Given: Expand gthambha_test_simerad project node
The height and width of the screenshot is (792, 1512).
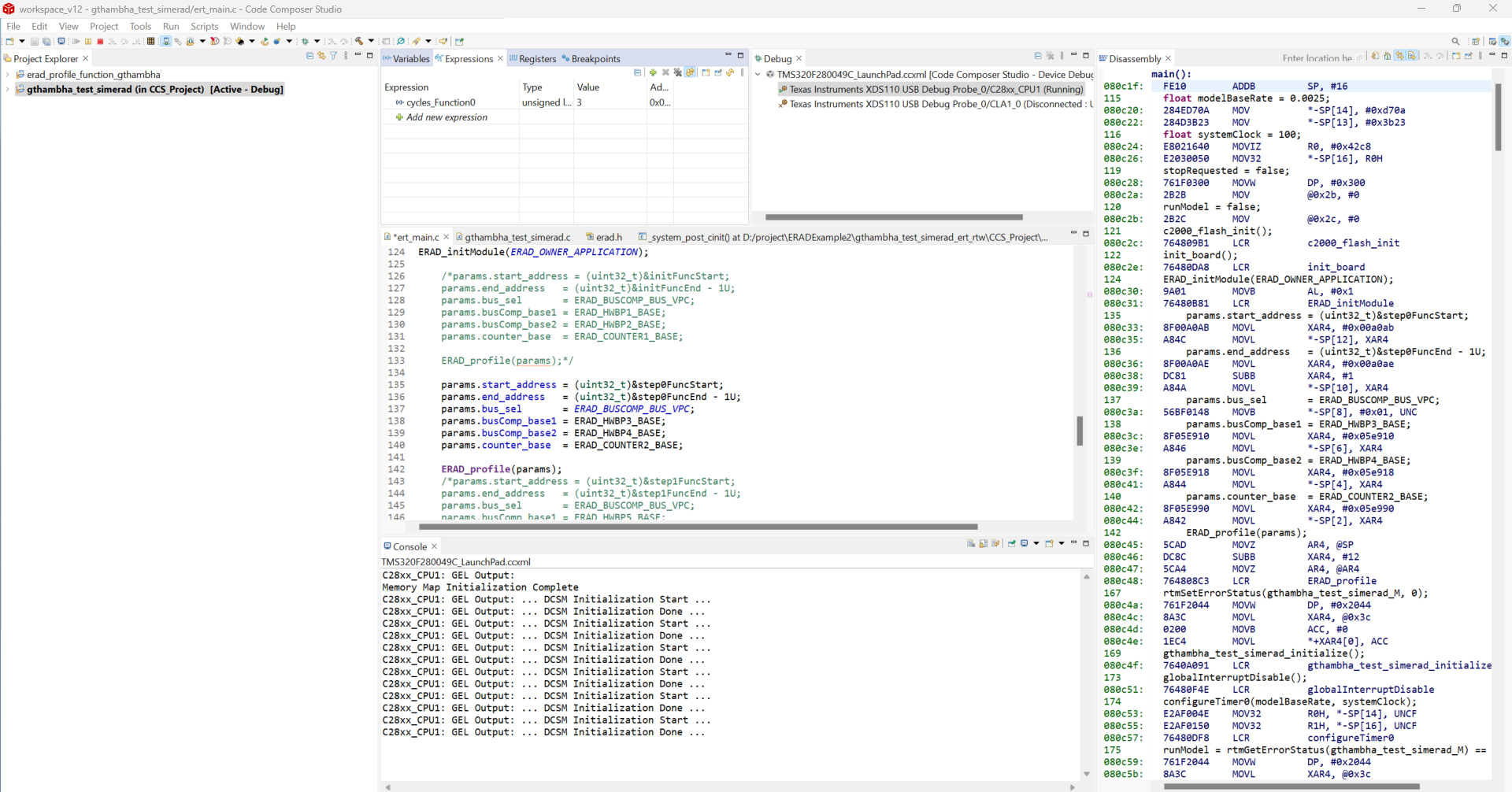Looking at the screenshot, I should click(7, 90).
